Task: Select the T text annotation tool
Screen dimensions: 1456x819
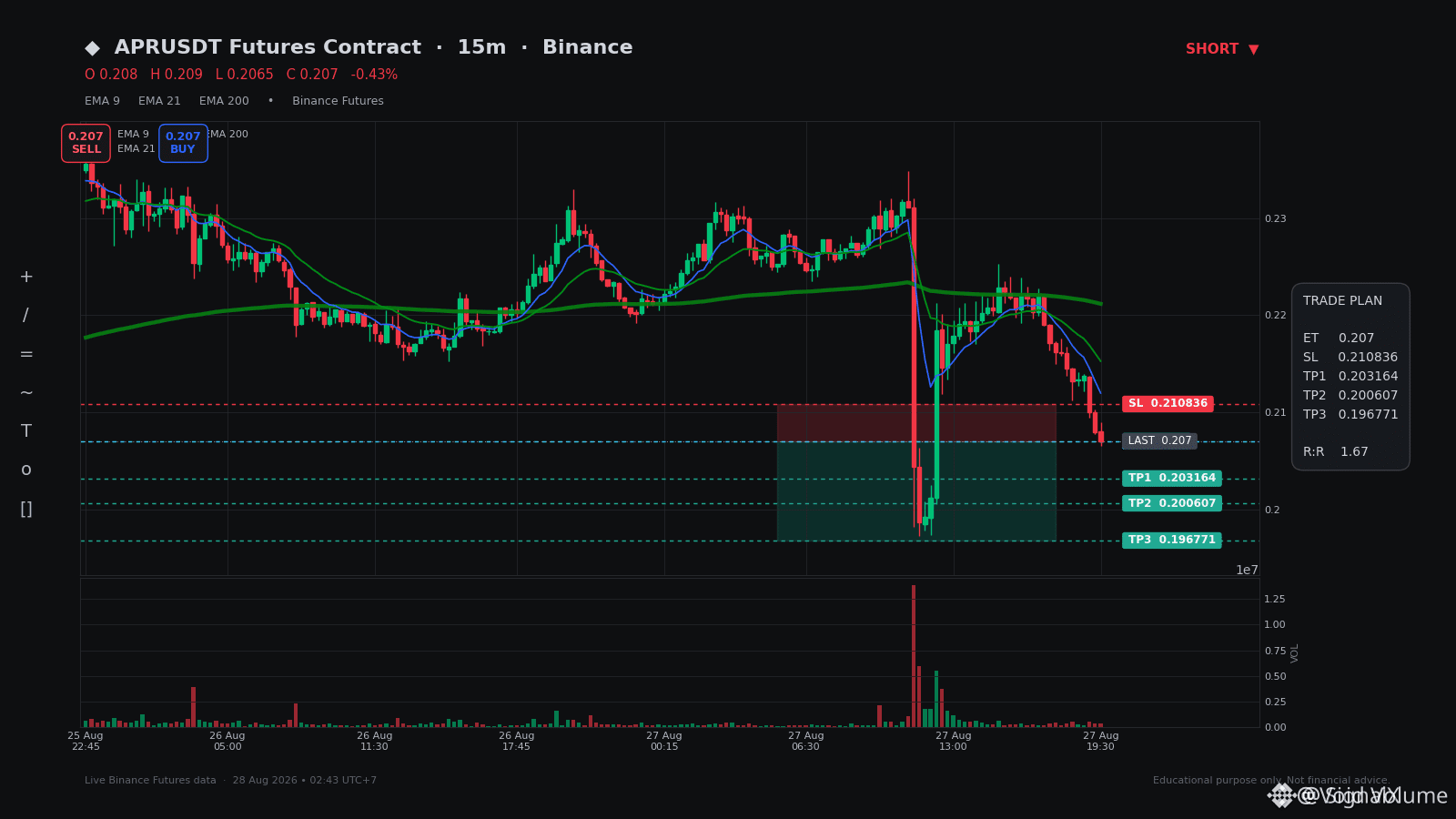Action: 26,431
